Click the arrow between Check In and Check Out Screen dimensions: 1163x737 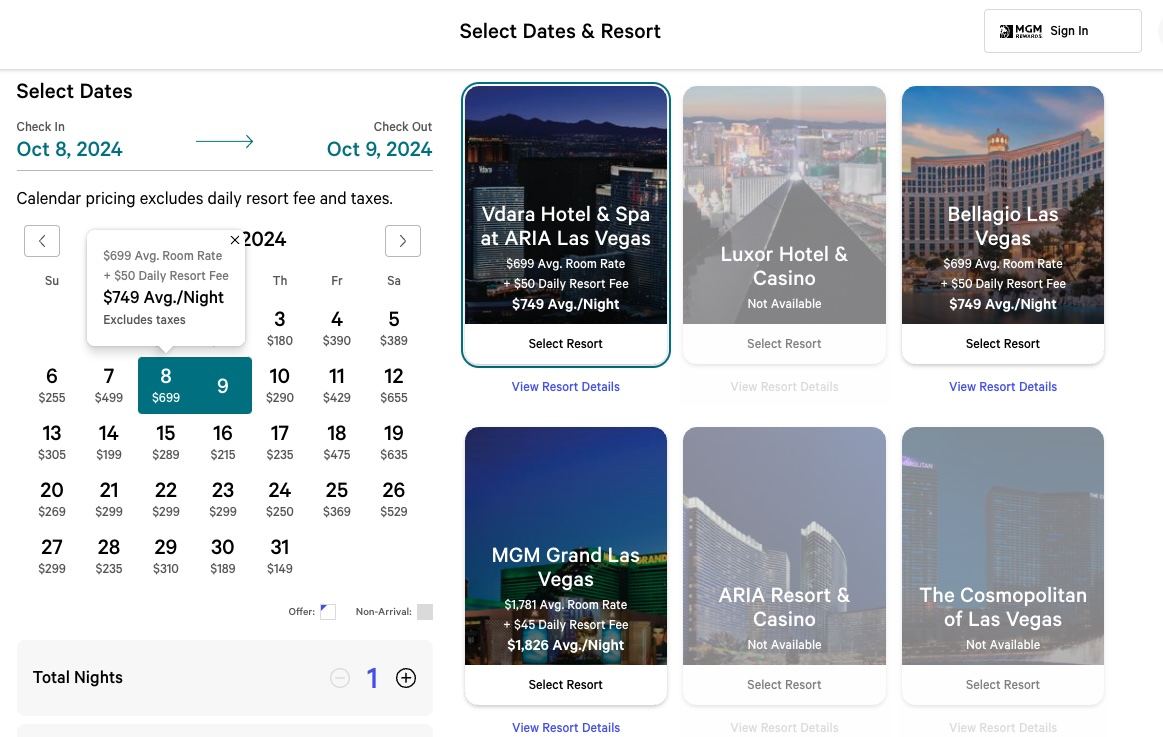pos(224,141)
